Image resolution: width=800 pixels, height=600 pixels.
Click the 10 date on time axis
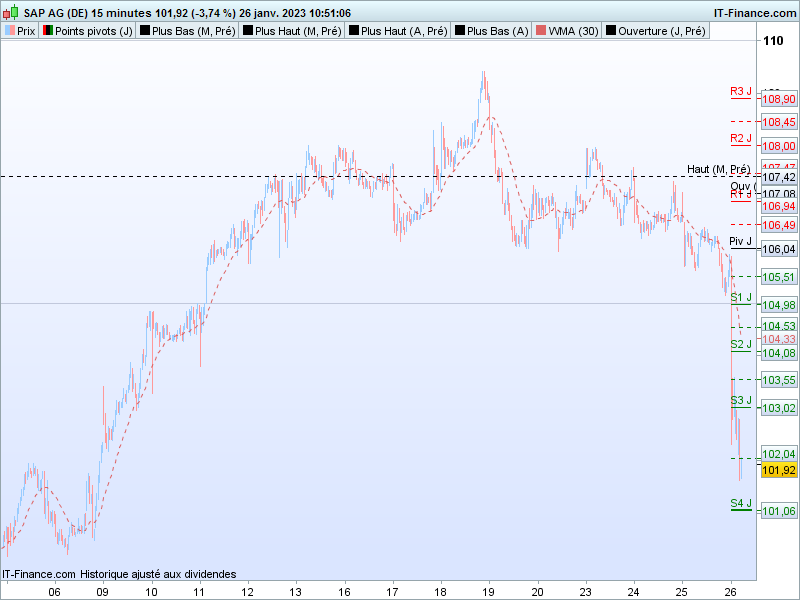(152, 592)
